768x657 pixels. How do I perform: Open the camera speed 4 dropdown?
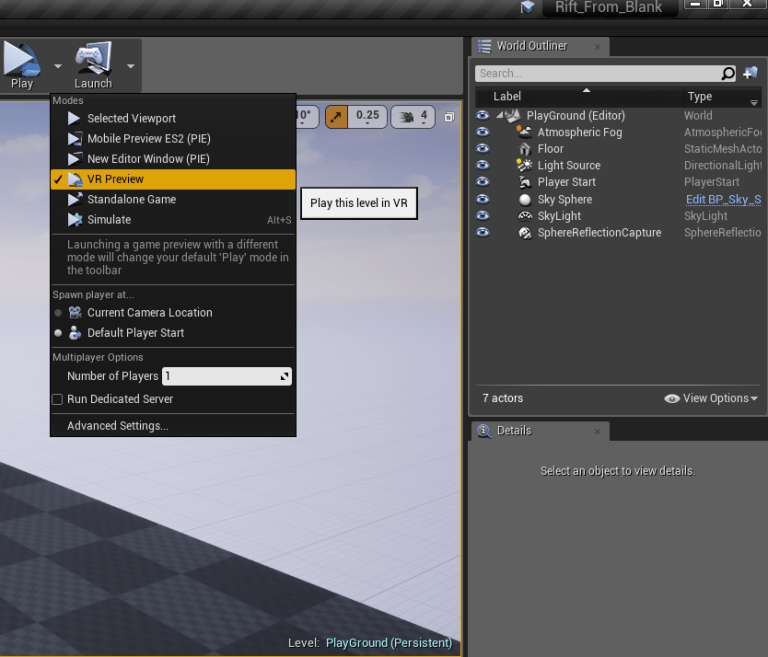coord(413,117)
